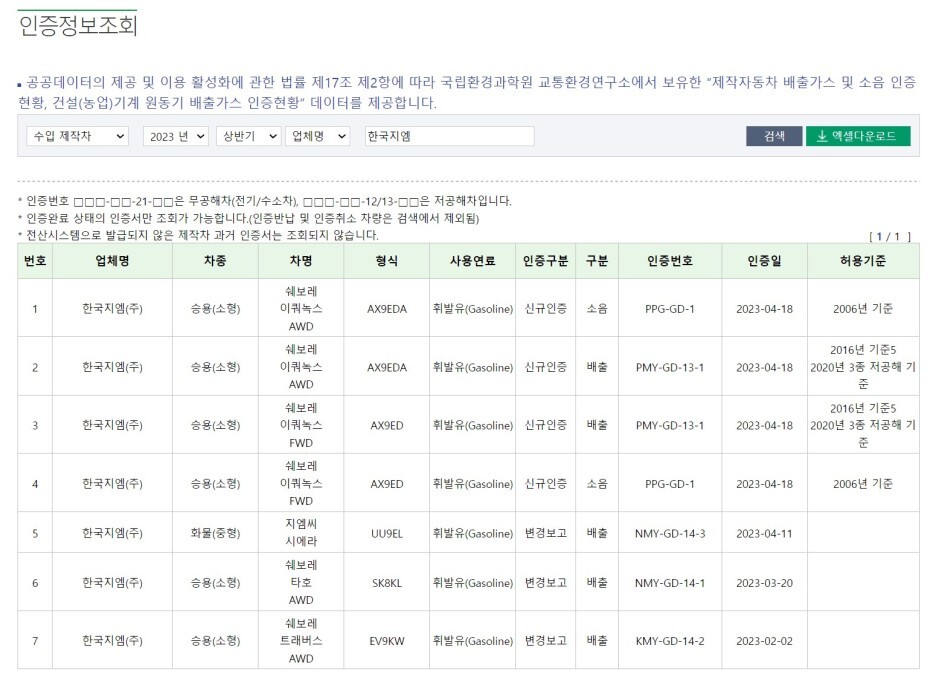Click model code EV9KW
The height and width of the screenshot is (683, 936).
coord(387,641)
